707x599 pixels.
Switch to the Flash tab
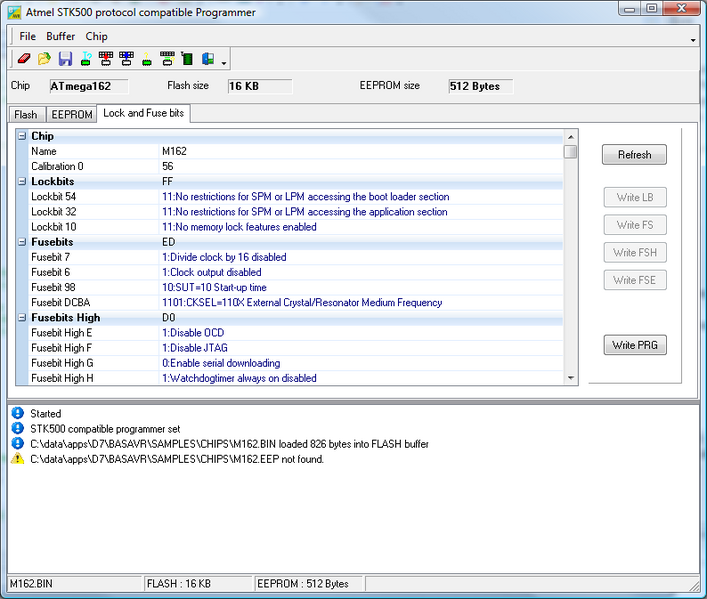tap(26, 115)
